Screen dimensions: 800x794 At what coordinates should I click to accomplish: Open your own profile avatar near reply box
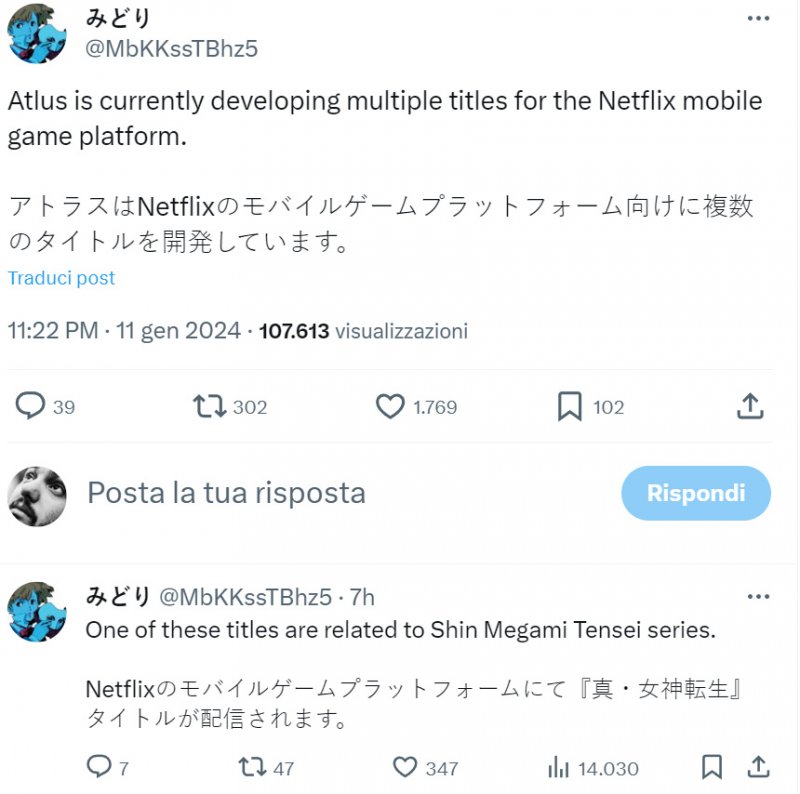click(37, 494)
